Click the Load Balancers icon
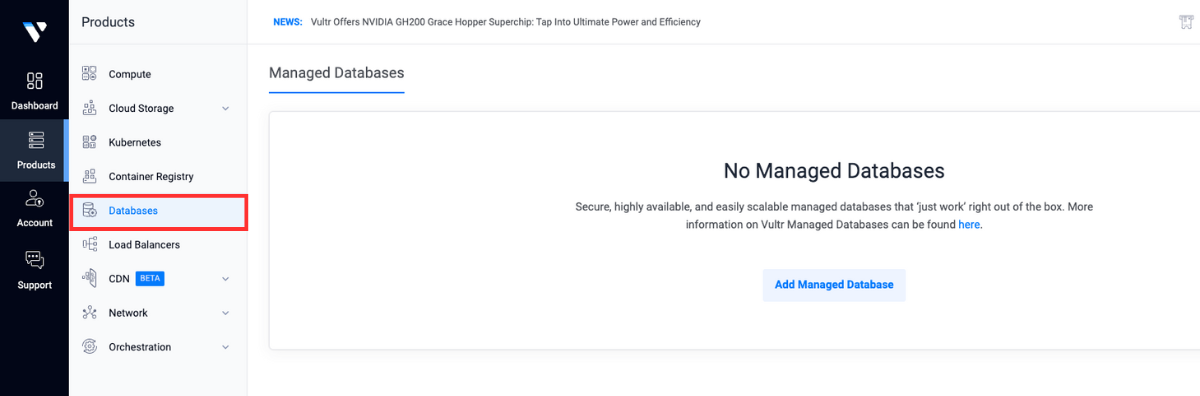The width and height of the screenshot is (1200, 396). click(89, 244)
